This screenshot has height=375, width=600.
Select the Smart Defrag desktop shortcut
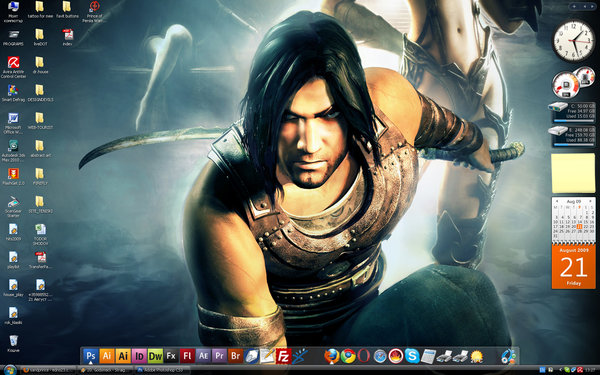[x=13, y=93]
